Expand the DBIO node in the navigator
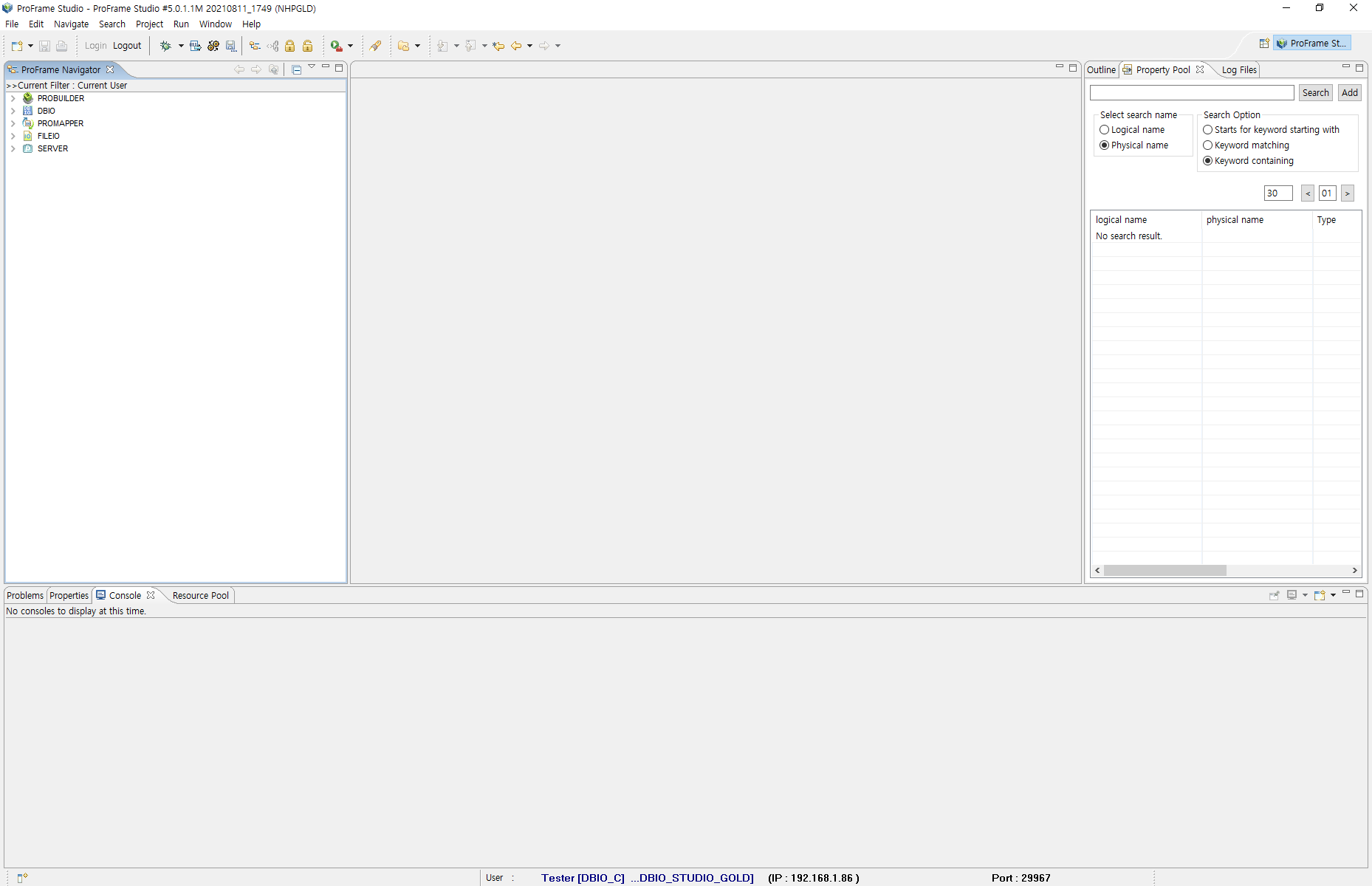 pos(12,110)
